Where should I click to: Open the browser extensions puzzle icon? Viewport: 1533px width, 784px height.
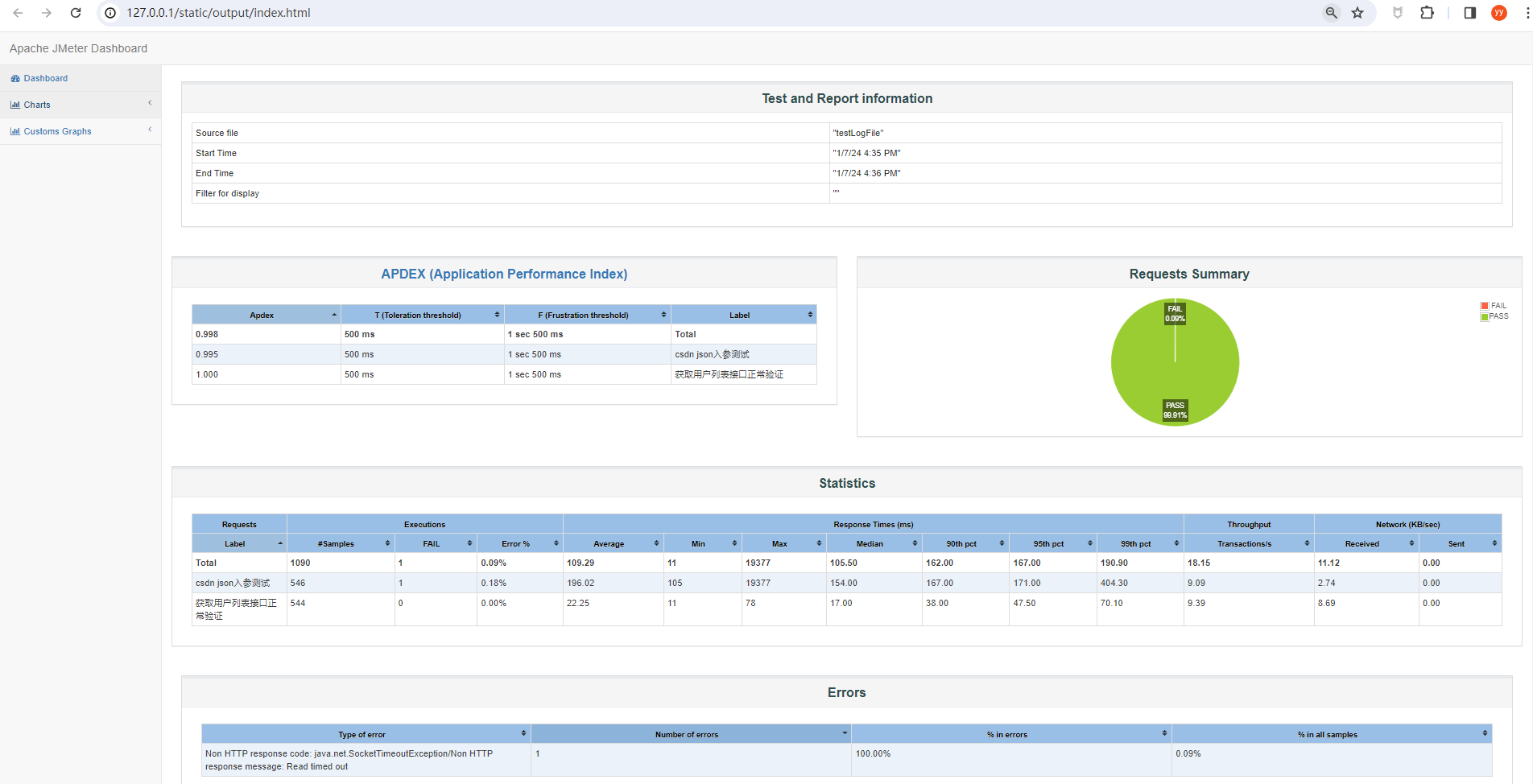click(x=1427, y=13)
